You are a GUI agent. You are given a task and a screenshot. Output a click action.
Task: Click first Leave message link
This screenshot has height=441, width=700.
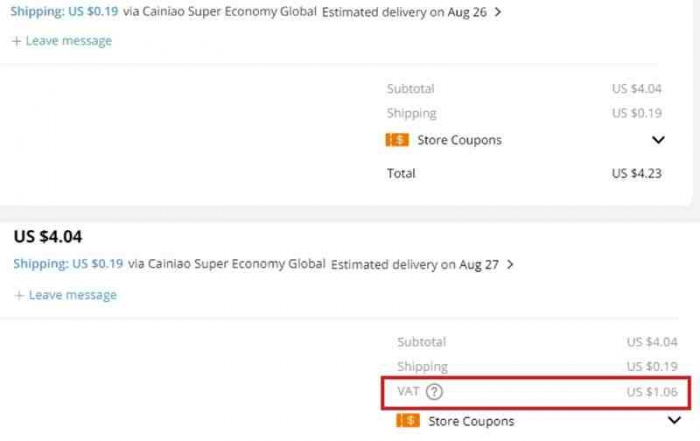(x=69, y=41)
